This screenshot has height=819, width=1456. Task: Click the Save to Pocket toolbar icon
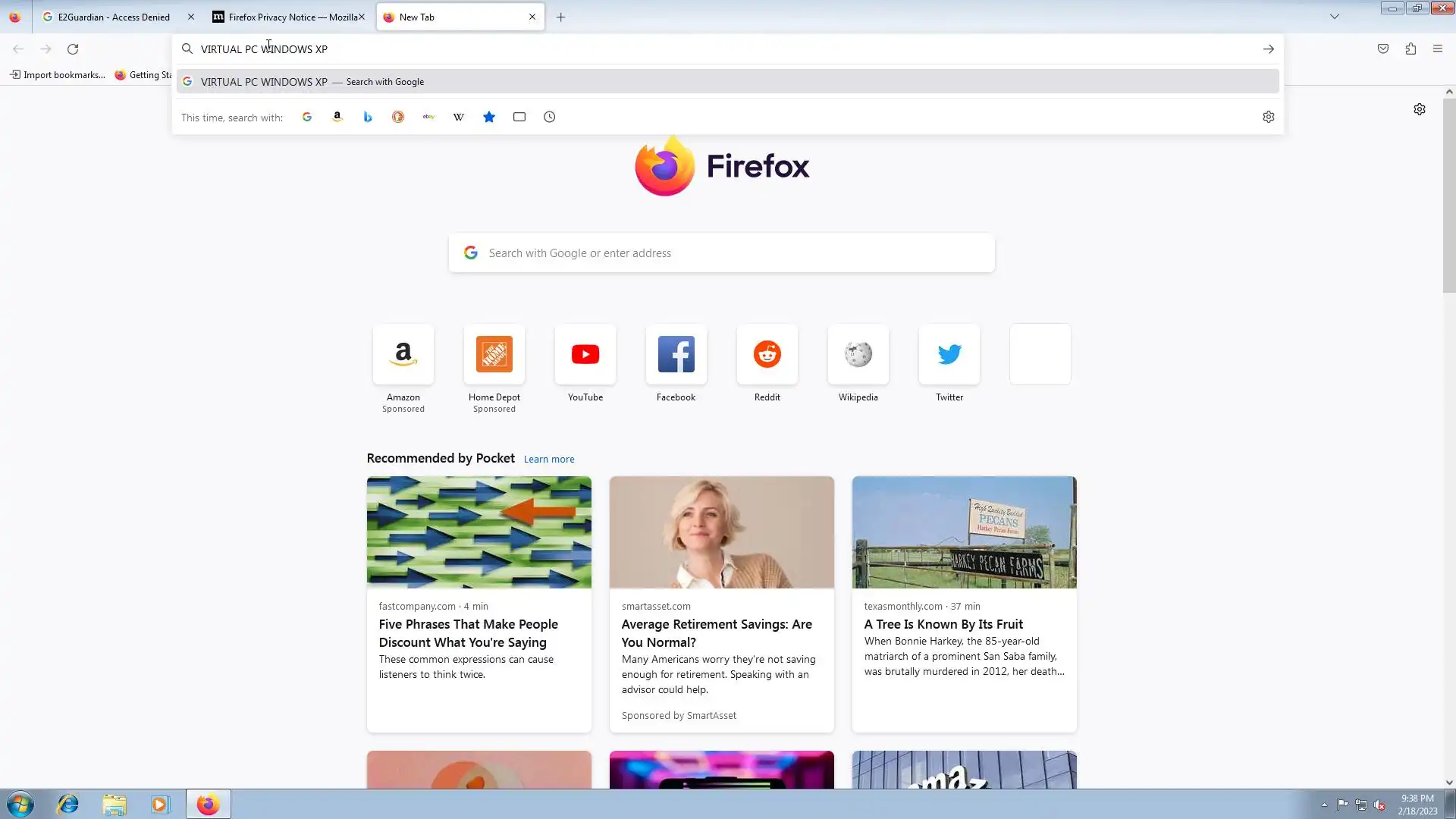click(x=1383, y=49)
